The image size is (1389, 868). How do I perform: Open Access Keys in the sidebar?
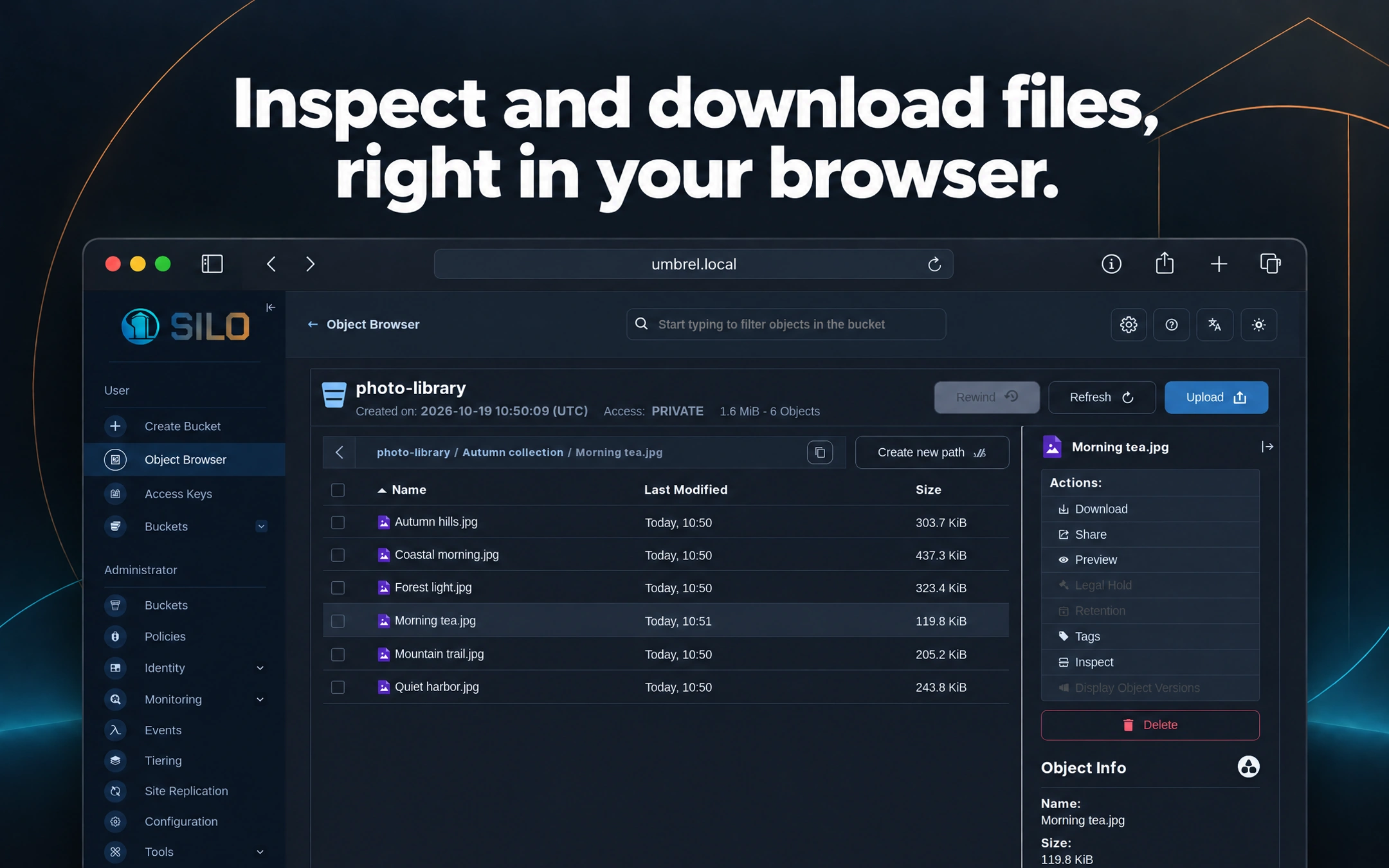click(x=184, y=494)
